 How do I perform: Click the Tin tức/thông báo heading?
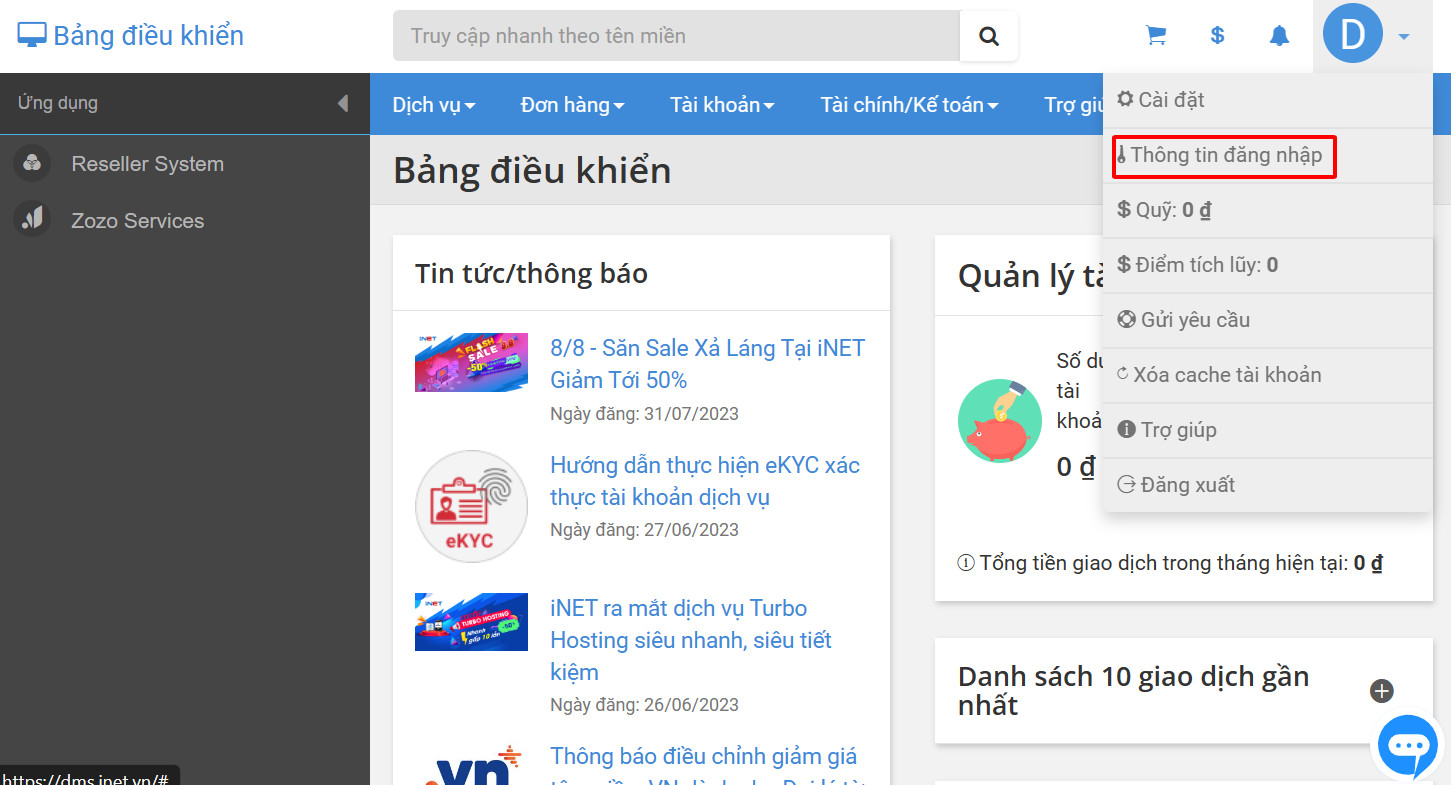pos(531,273)
